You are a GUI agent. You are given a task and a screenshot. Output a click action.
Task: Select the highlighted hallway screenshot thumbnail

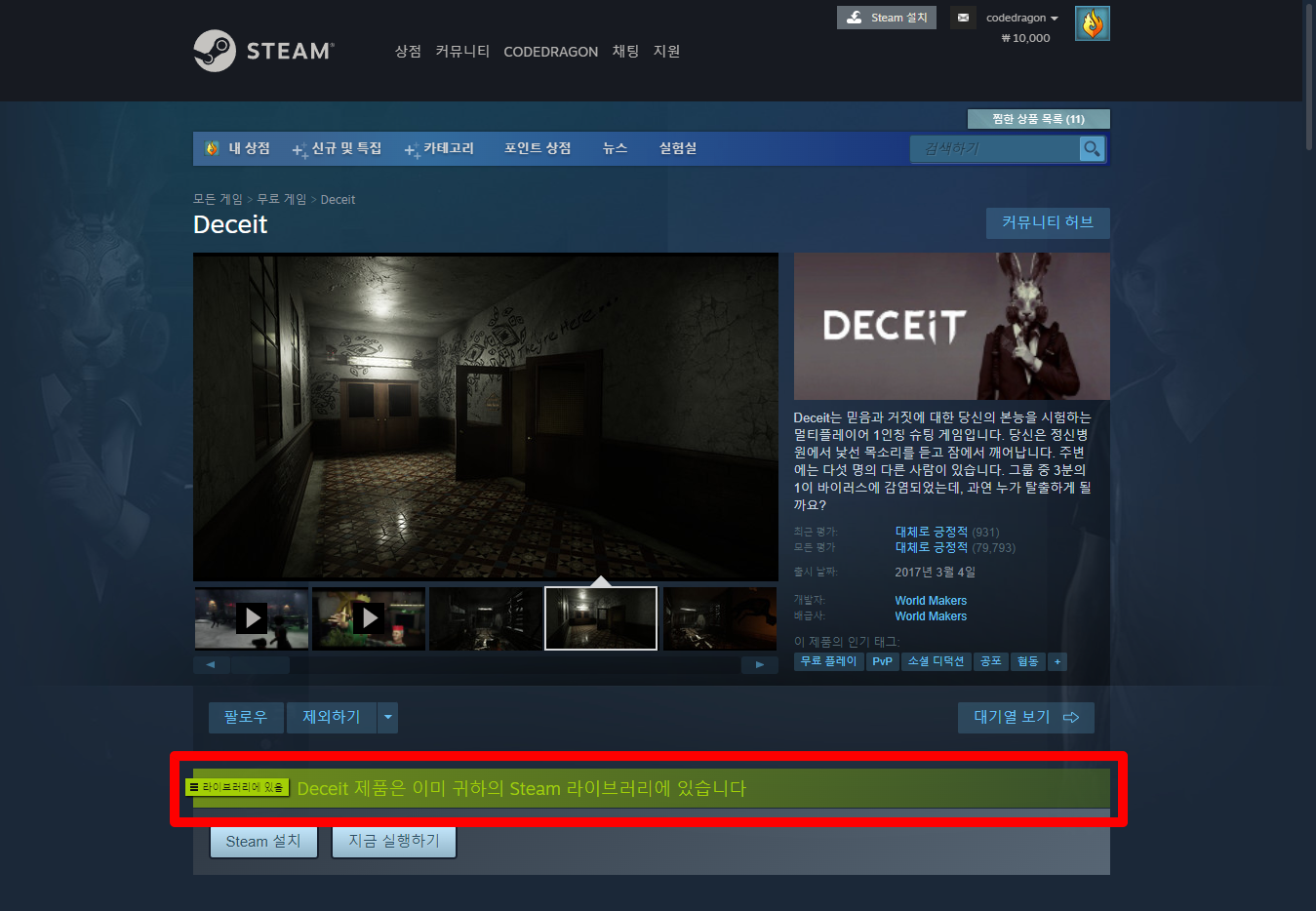(601, 618)
